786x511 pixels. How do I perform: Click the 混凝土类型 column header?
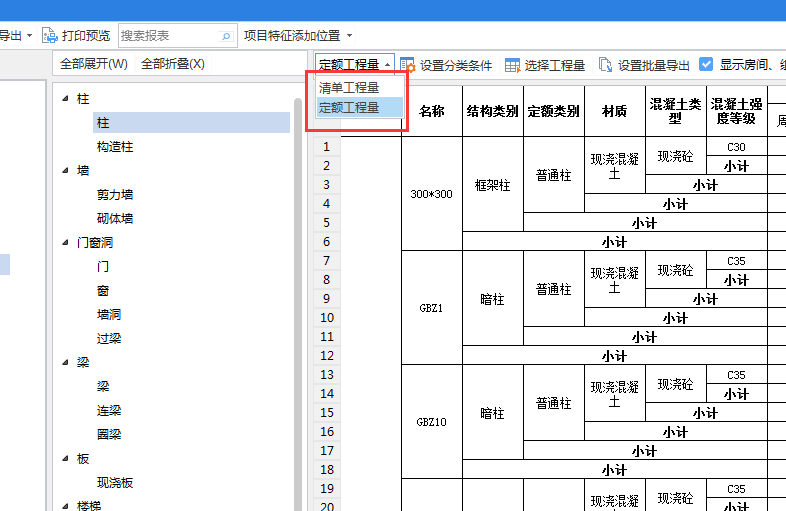676,111
